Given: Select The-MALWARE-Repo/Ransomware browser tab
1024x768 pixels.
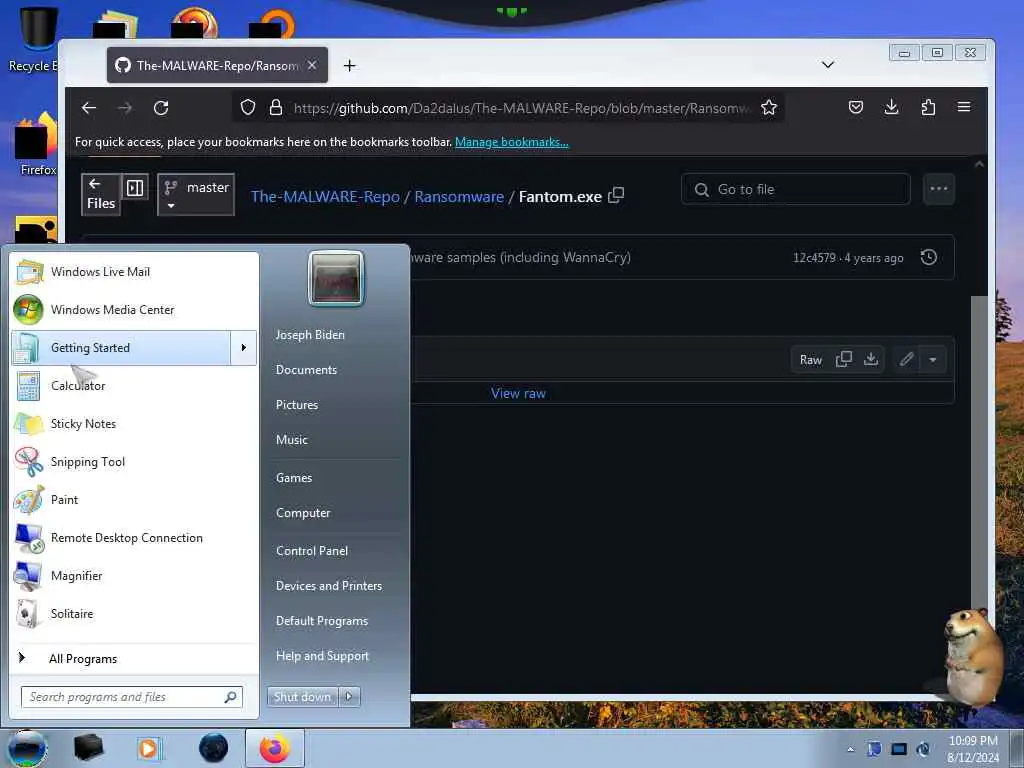Looking at the screenshot, I should tap(217, 65).
